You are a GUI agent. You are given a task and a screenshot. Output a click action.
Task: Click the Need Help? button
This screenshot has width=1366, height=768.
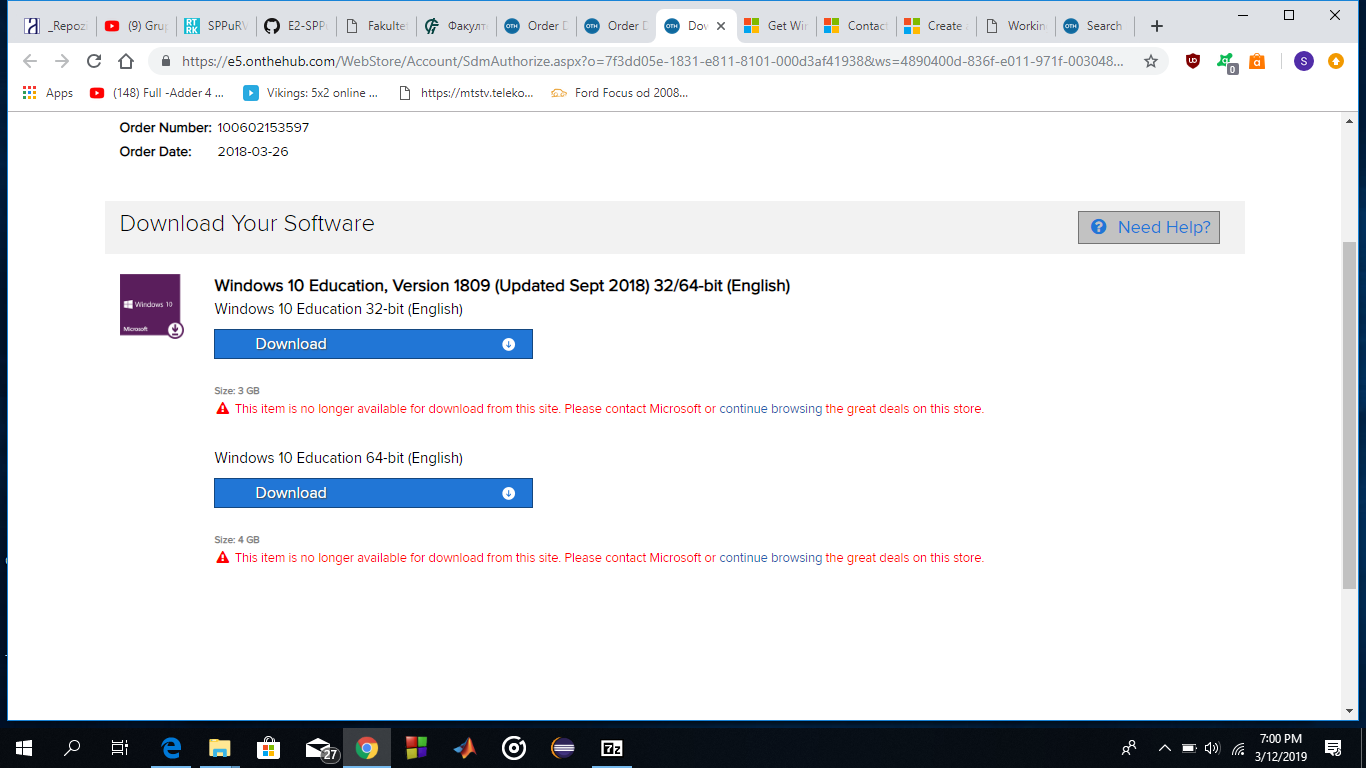1149,227
